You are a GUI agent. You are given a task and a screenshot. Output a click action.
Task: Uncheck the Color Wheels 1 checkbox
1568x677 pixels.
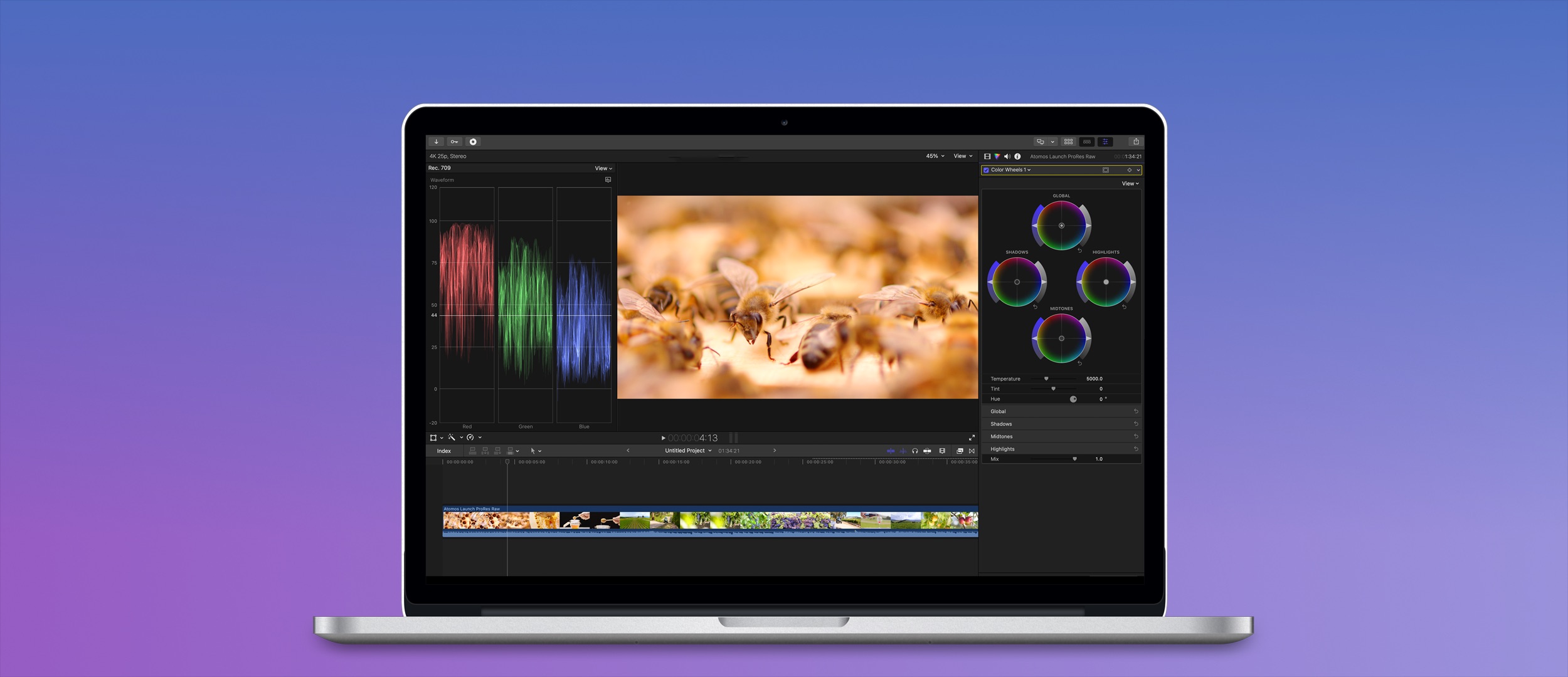point(986,170)
